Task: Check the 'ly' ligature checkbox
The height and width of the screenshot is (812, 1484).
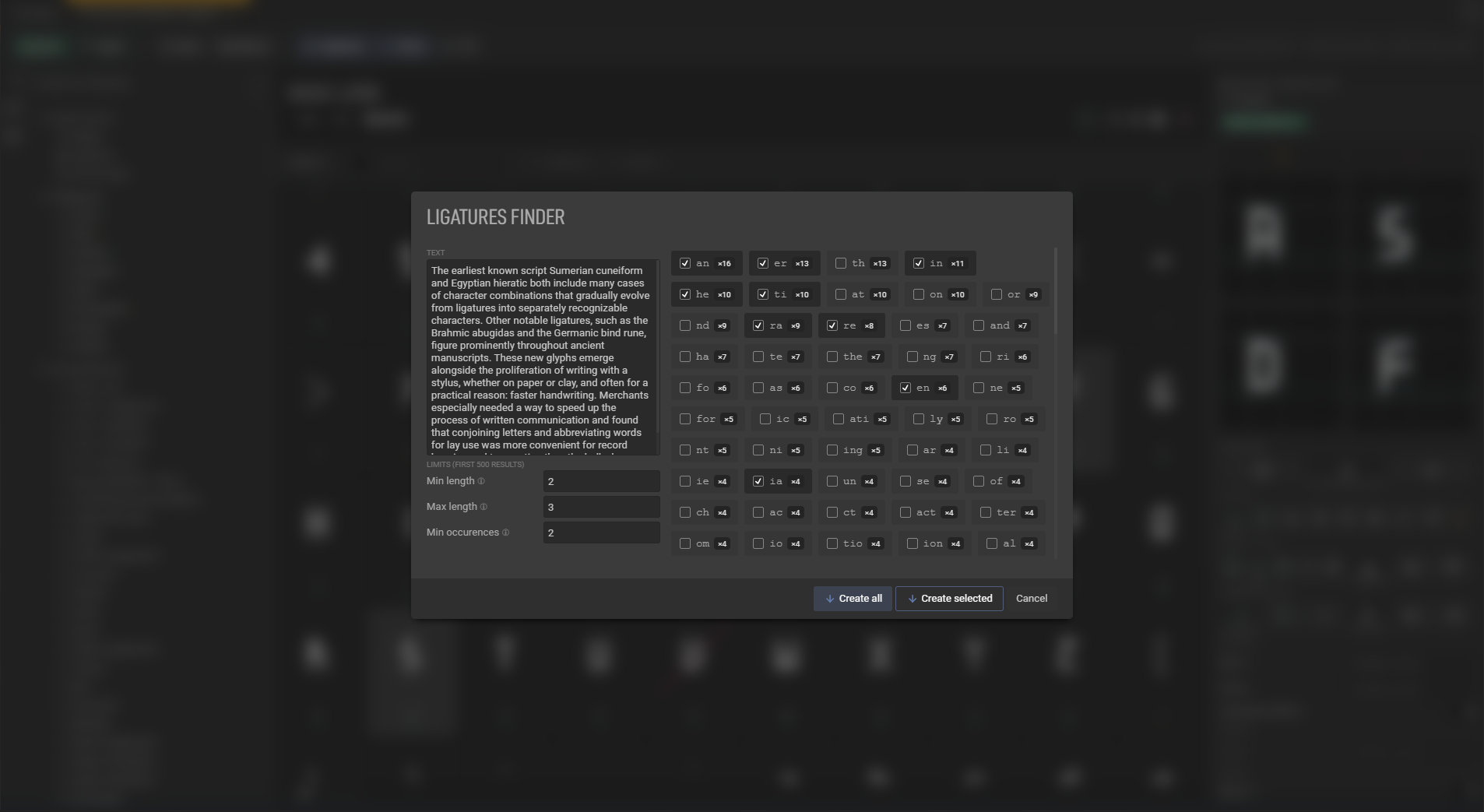Action: coord(919,419)
